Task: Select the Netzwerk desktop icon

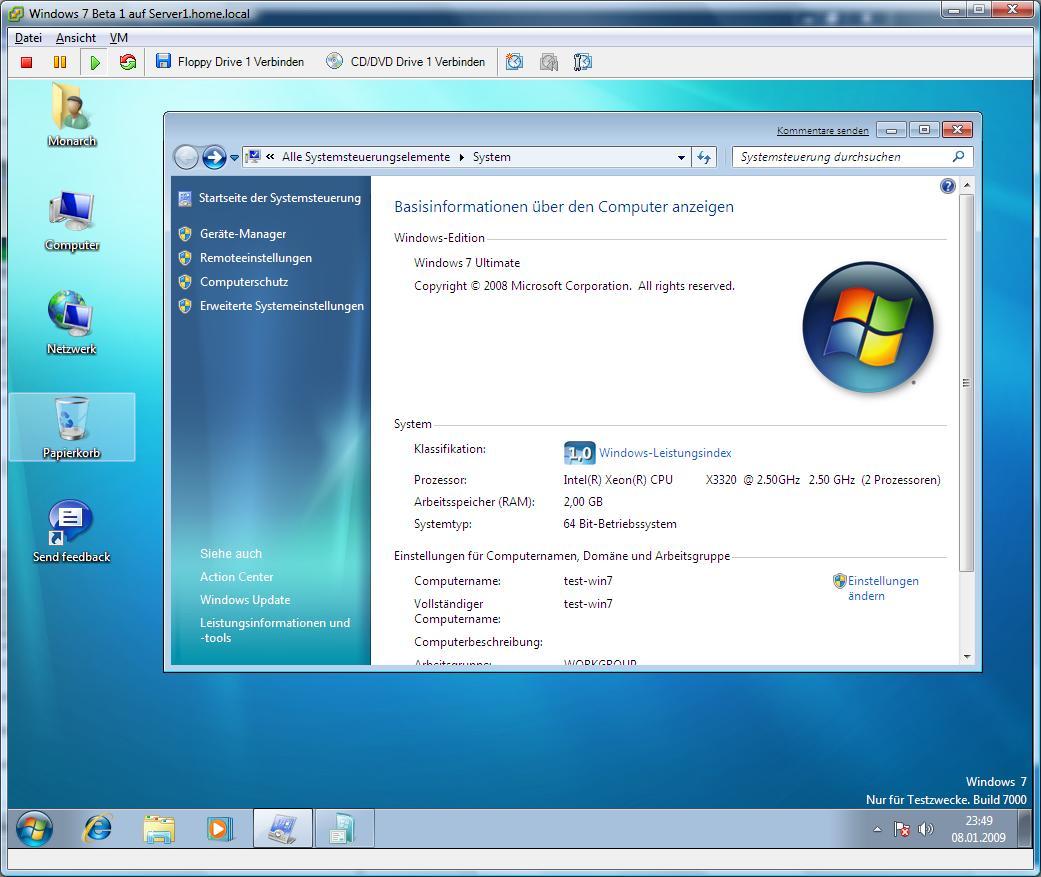Action: (72, 323)
